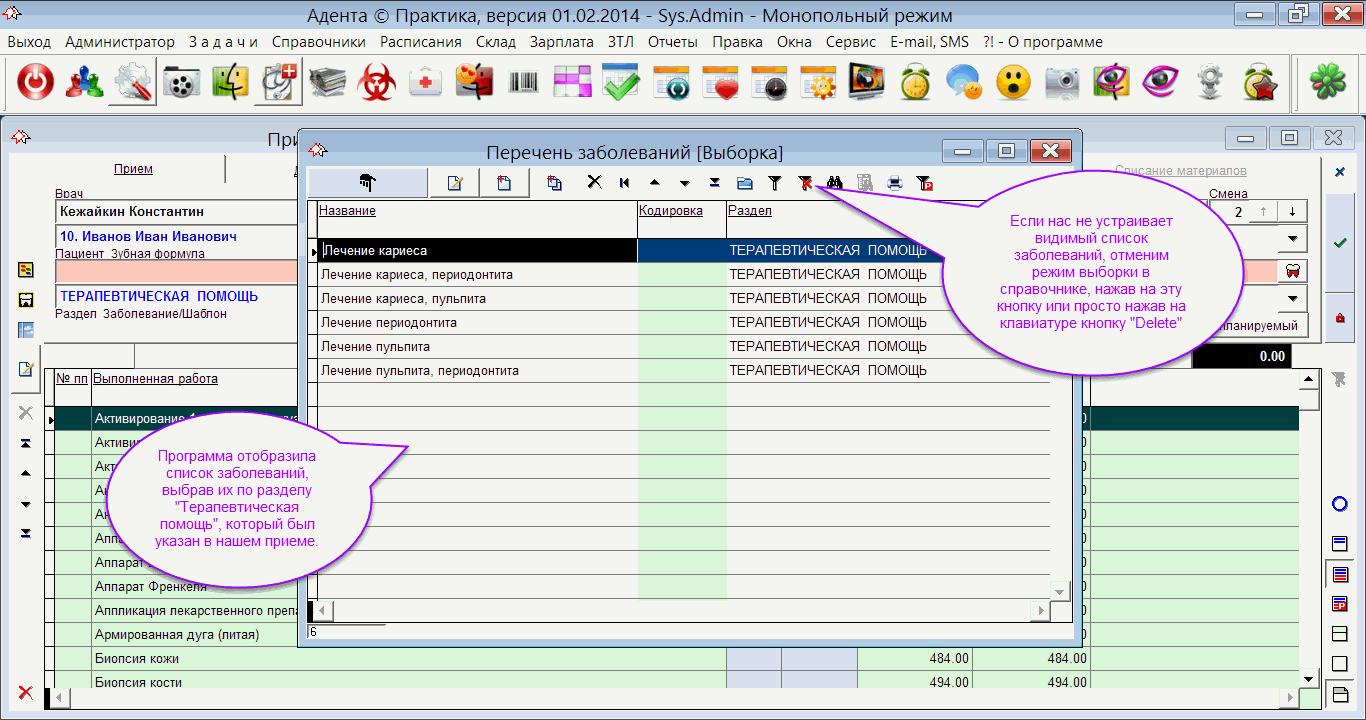This screenshot has height=720, width=1366.
Task: Increase shift number with up arrow
Action: (1264, 212)
